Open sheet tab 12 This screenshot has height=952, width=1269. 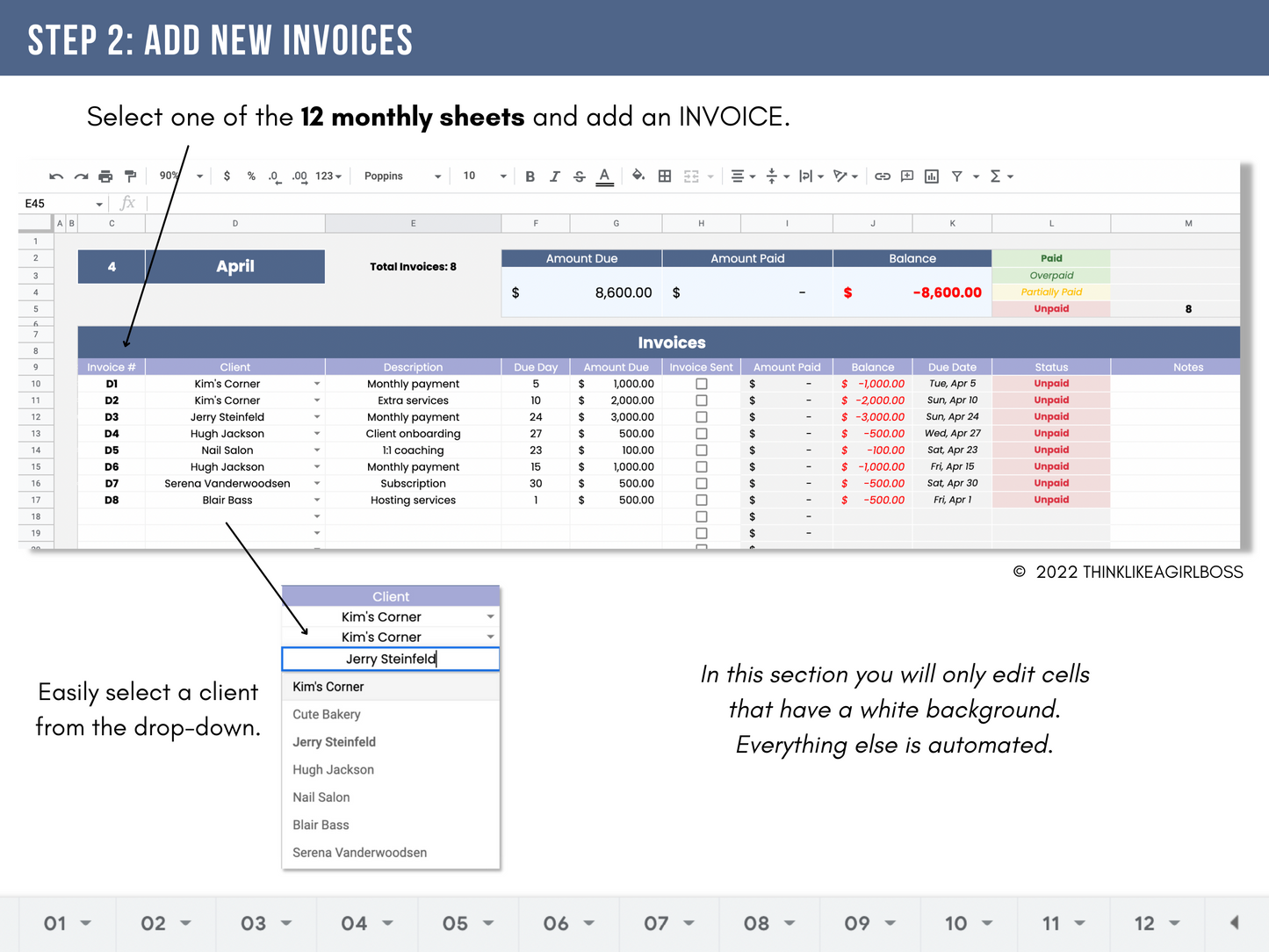click(x=1146, y=923)
